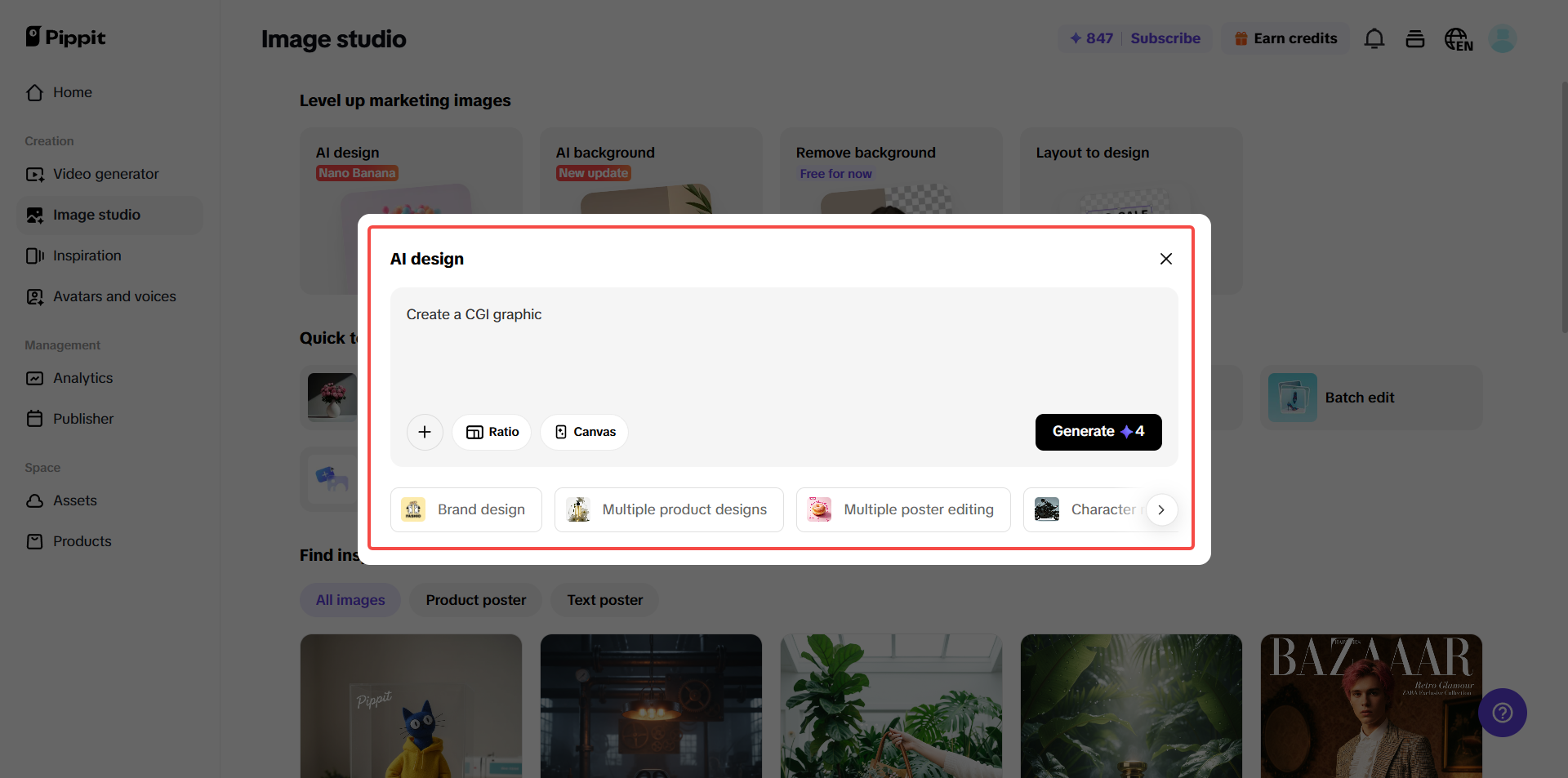The image size is (1568, 778).
Task: Click the Generate button
Action: pyautogui.click(x=1098, y=432)
